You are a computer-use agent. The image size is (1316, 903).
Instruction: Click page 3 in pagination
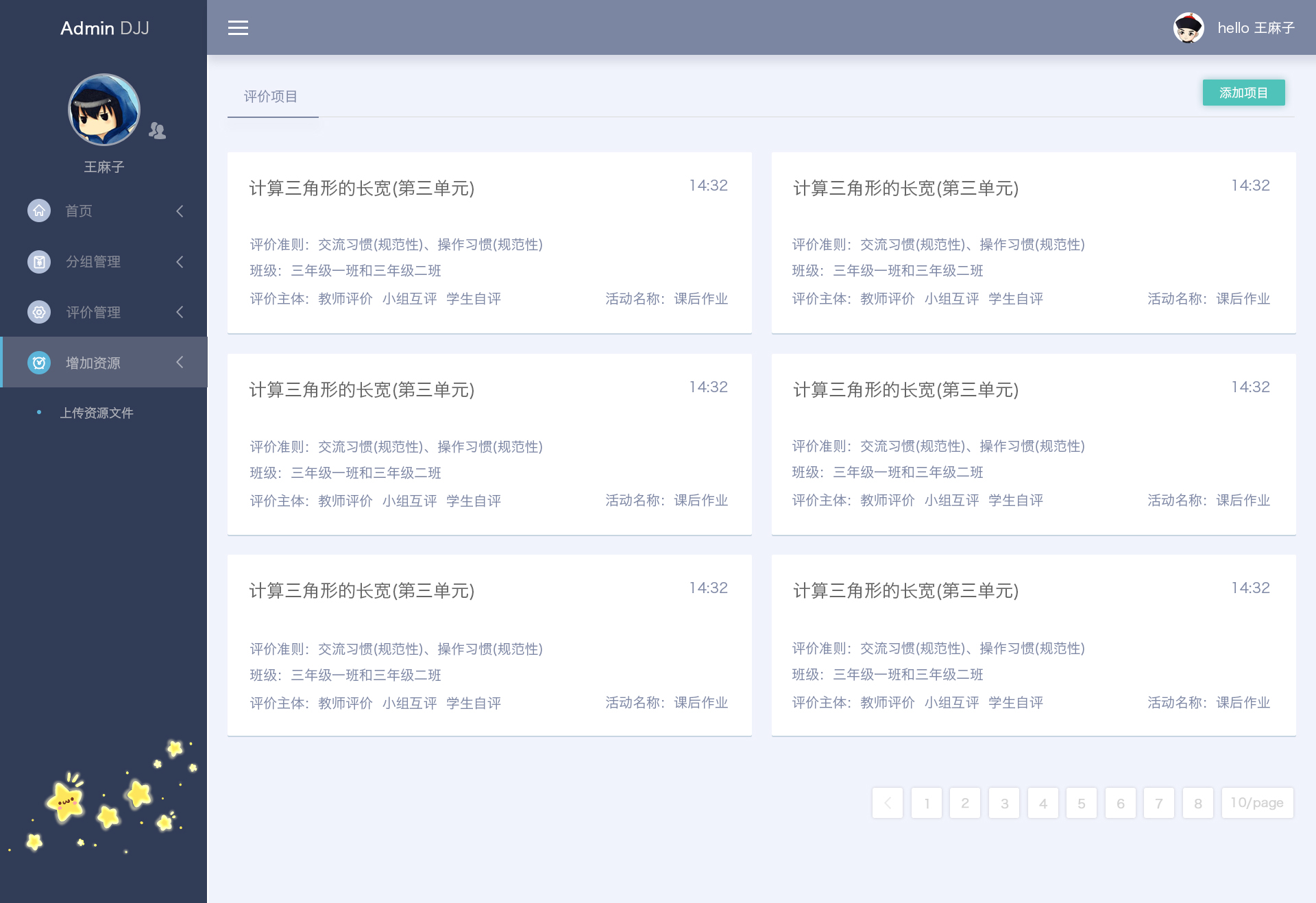[1003, 801]
